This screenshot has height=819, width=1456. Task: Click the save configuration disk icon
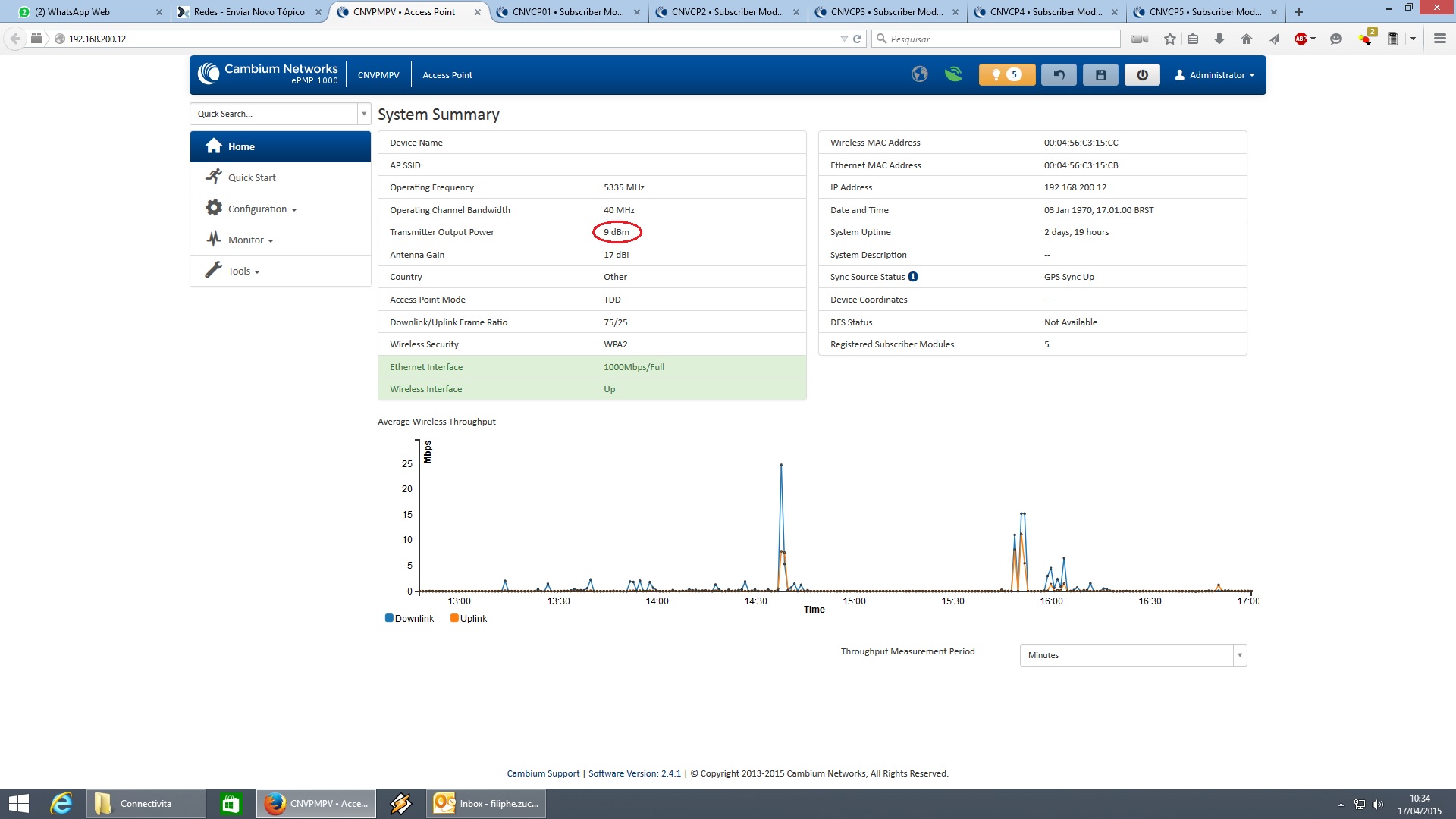point(1100,74)
